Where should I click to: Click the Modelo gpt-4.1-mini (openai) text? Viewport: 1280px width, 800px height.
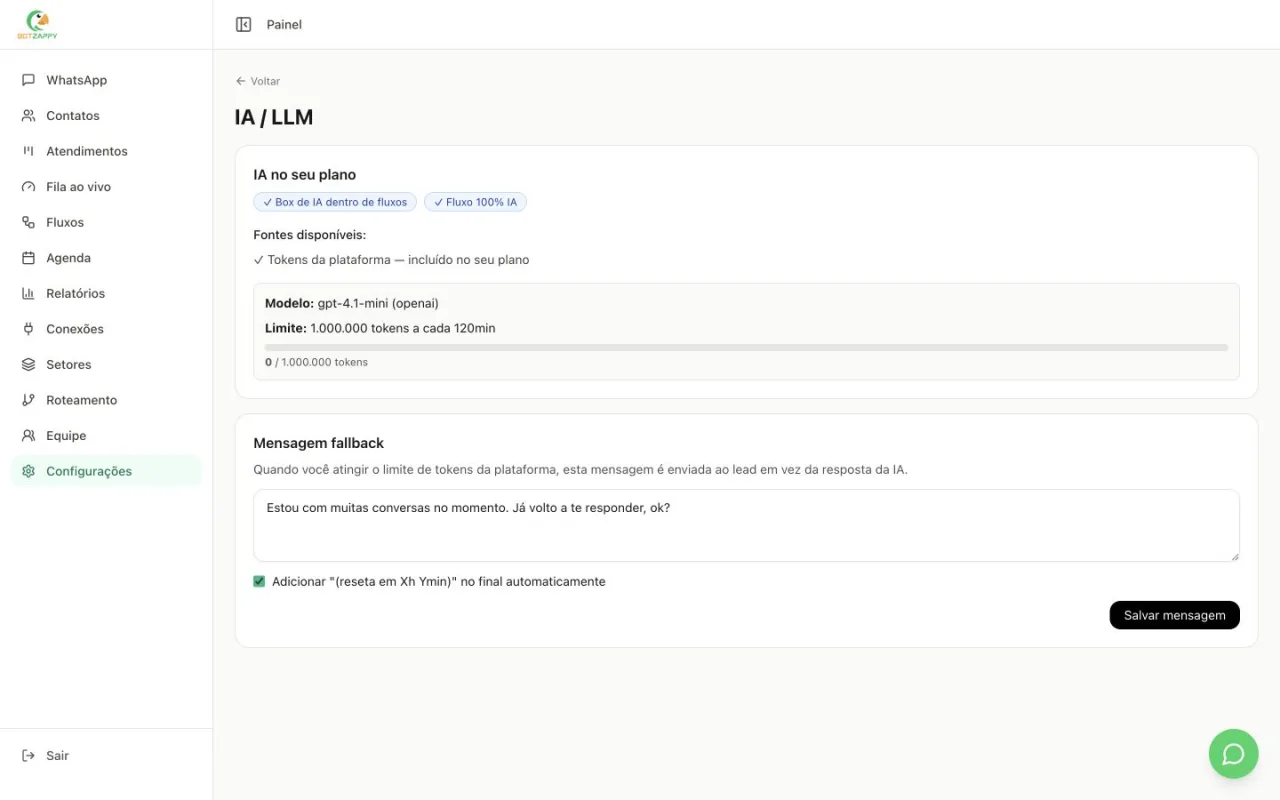click(x=352, y=303)
